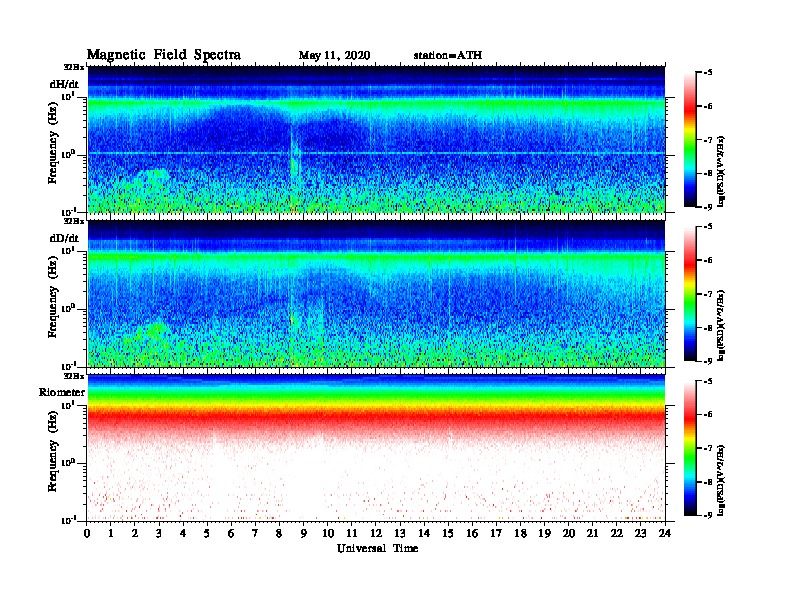Click the "8" tick on Universal Time axis
Image resolution: width=792 pixels, height=612 pixels.
pos(280,533)
